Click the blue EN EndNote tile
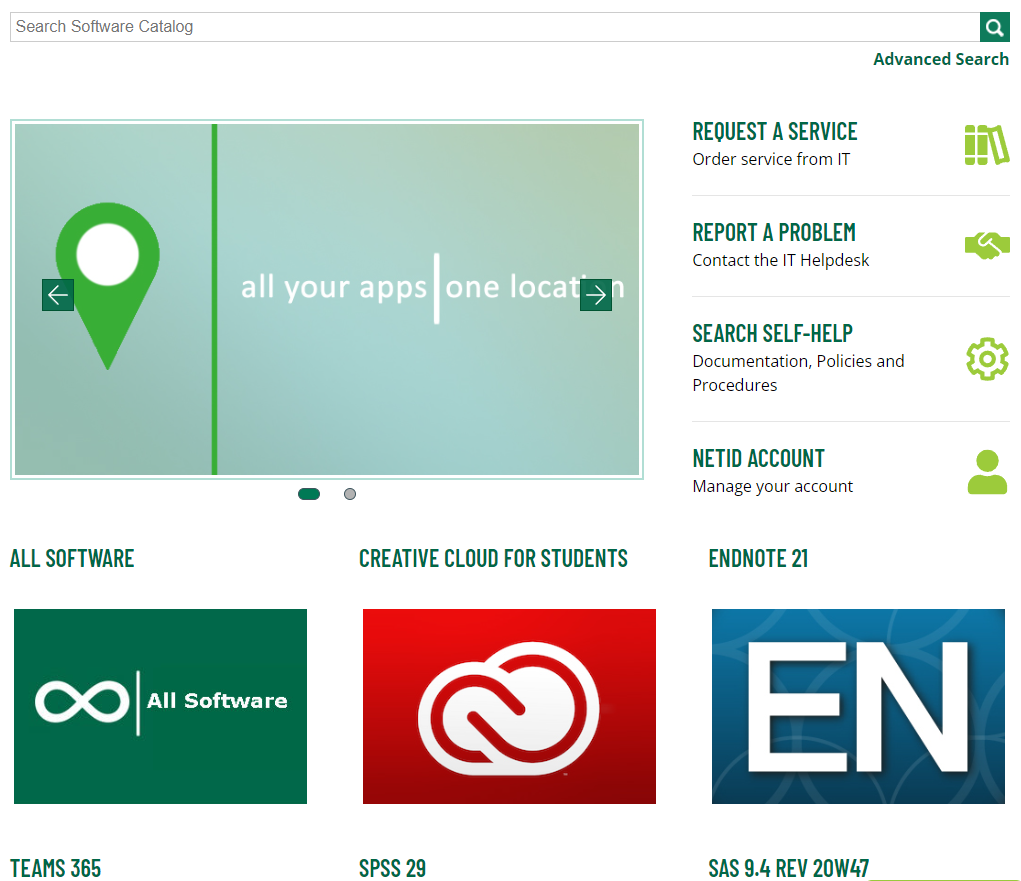 (858, 706)
